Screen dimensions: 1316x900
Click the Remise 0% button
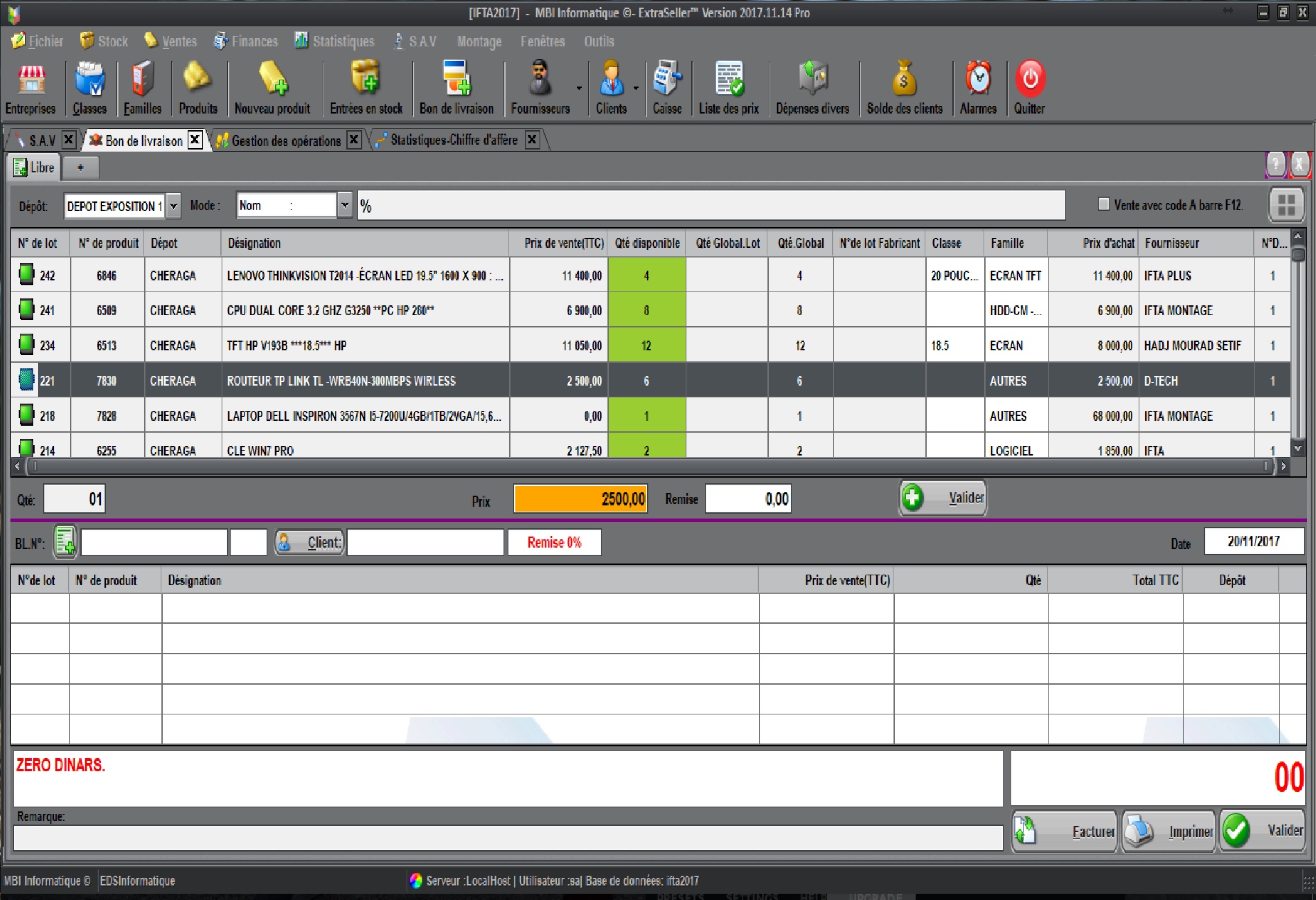tap(554, 542)
